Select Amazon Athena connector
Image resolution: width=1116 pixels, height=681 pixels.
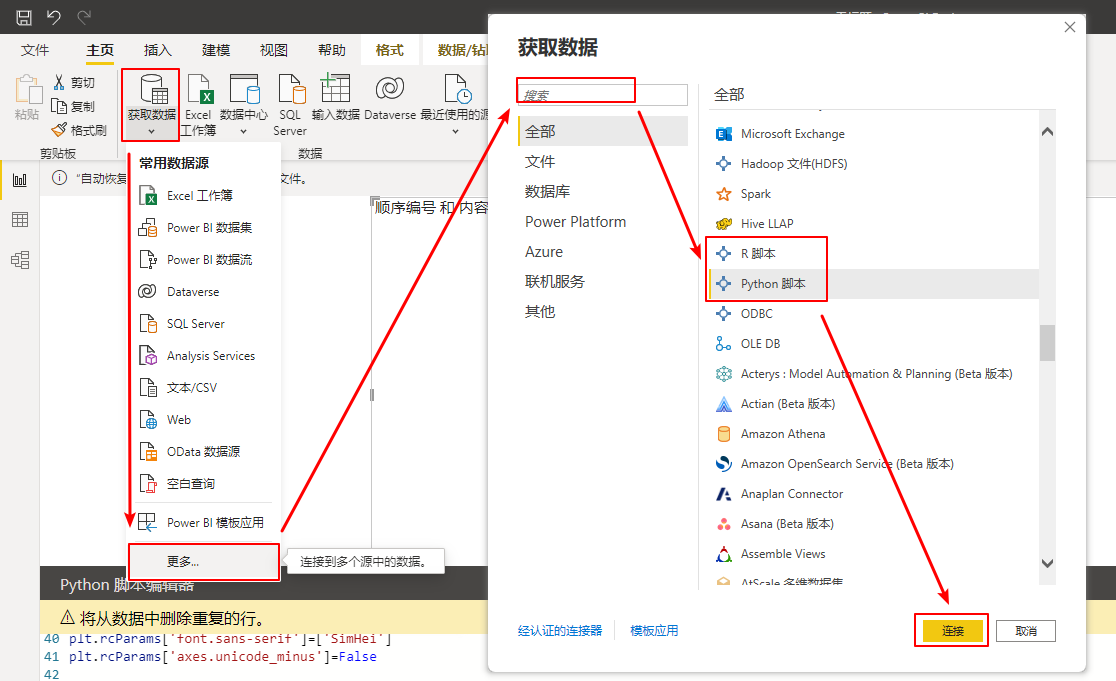873,433
